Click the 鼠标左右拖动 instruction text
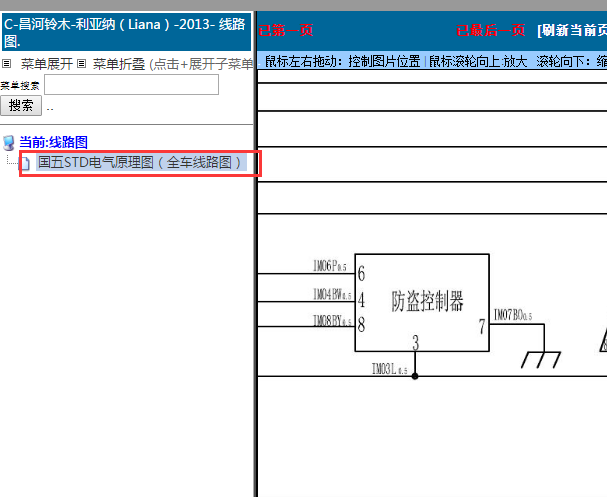This screenshot has height=497, width=607. point(343,61)
